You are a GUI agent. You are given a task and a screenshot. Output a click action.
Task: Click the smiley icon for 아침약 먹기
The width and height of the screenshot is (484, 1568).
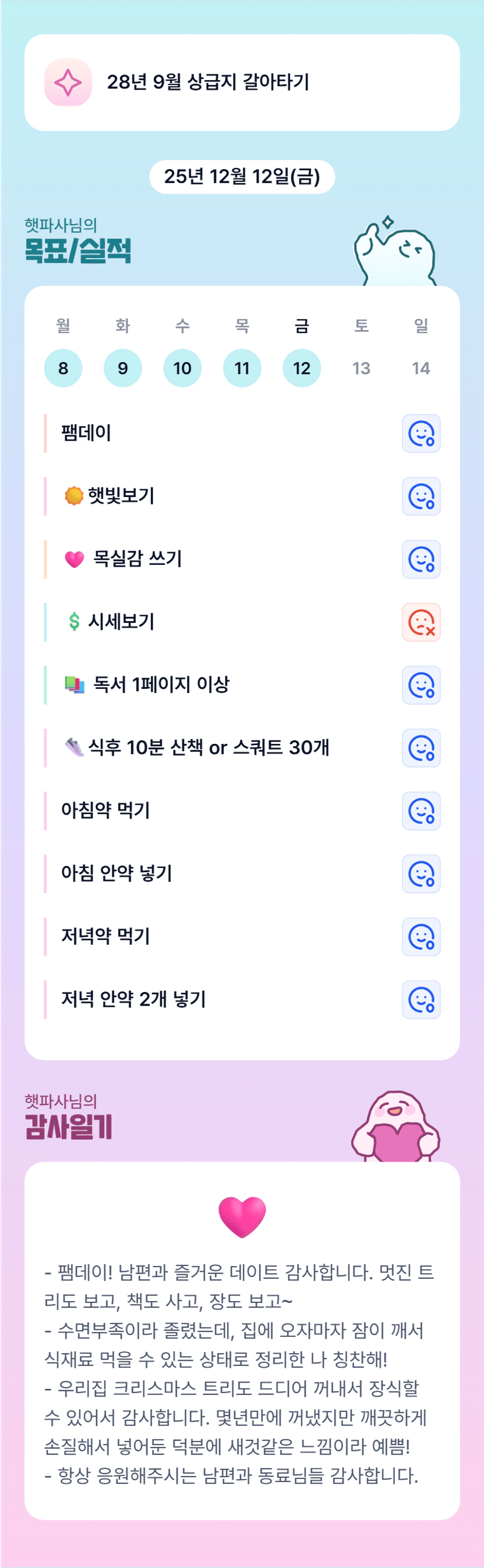point(421,811)
